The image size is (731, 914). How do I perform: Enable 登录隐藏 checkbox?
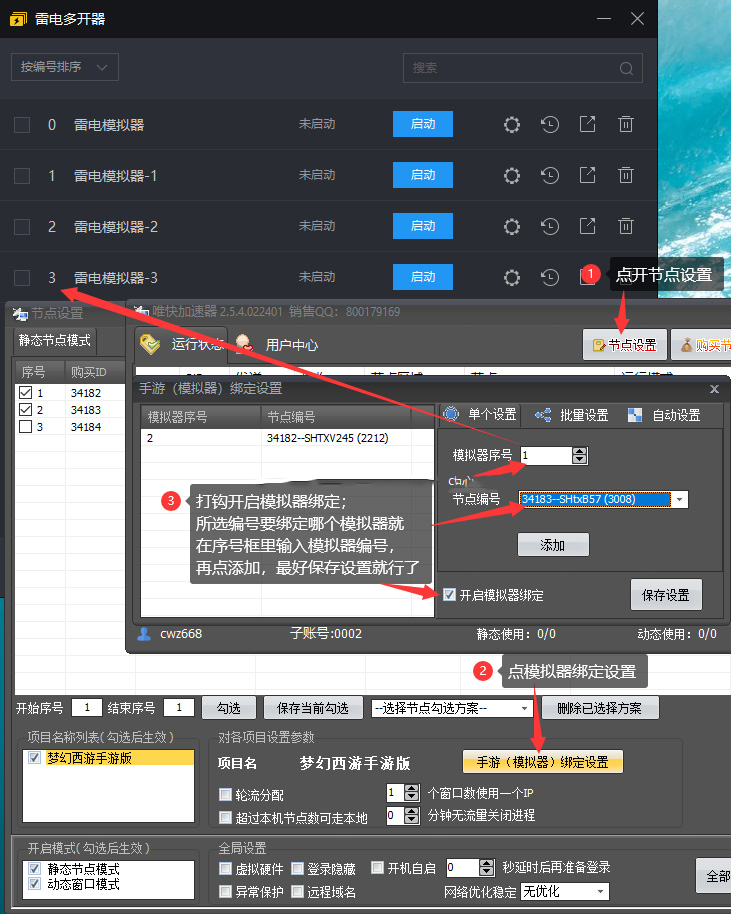tap(297, 869)
